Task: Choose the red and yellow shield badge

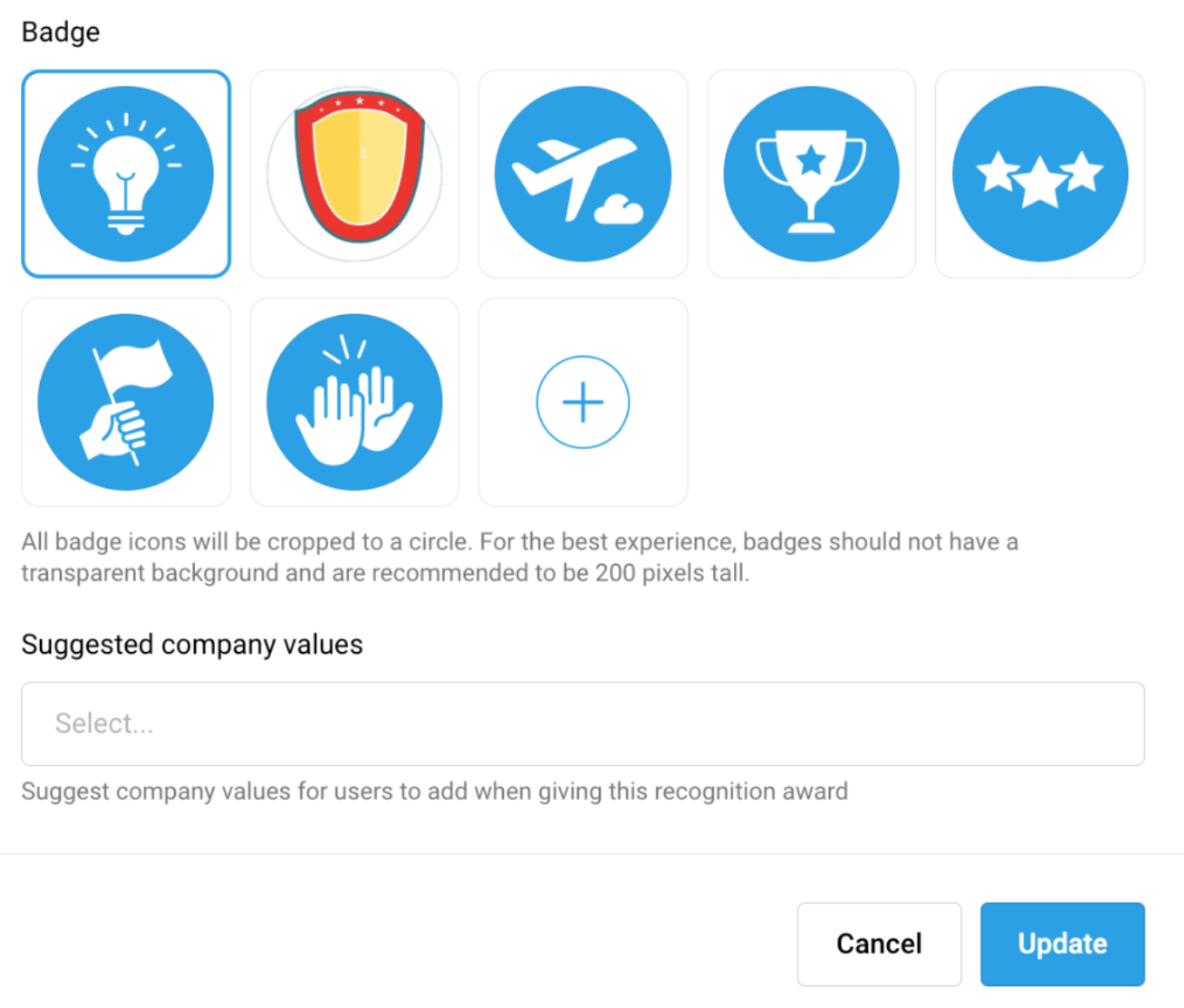Action: tap(355, 174)
